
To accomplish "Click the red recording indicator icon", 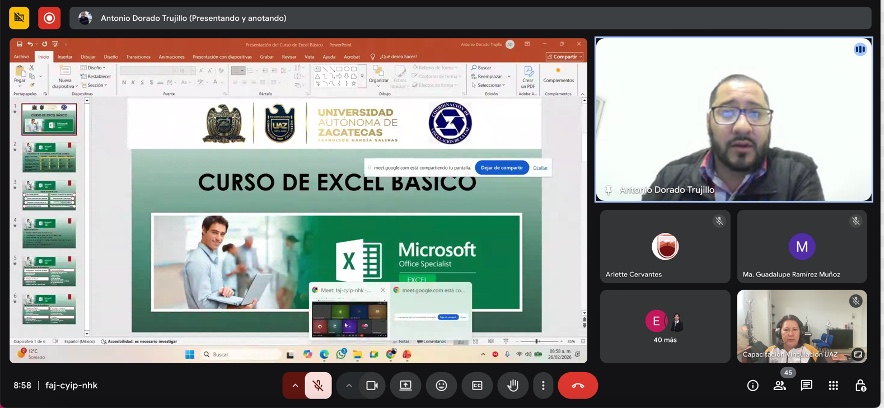I will coord(49,17).
